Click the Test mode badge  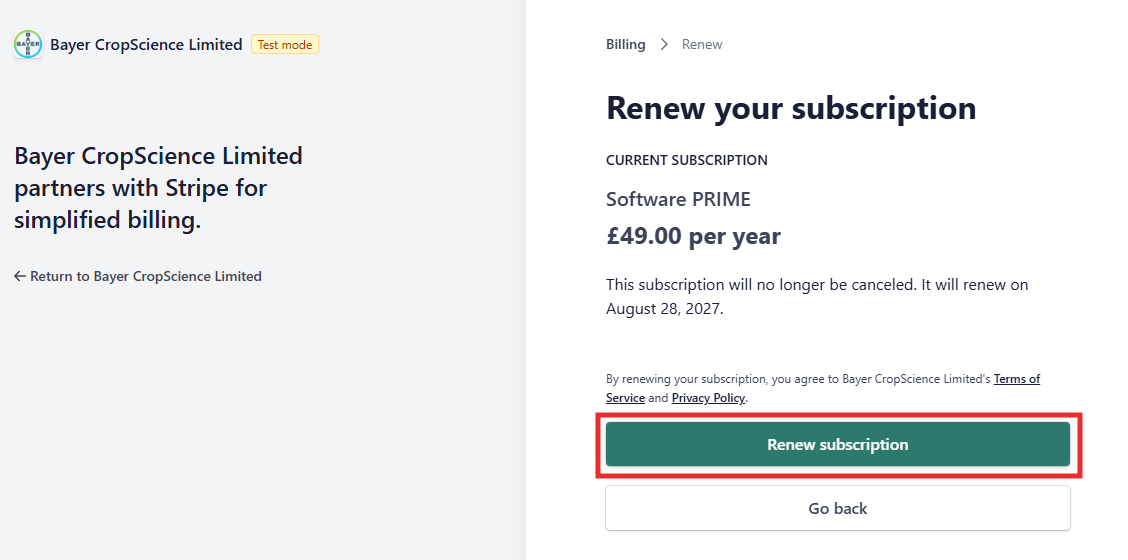click(285, 45)
